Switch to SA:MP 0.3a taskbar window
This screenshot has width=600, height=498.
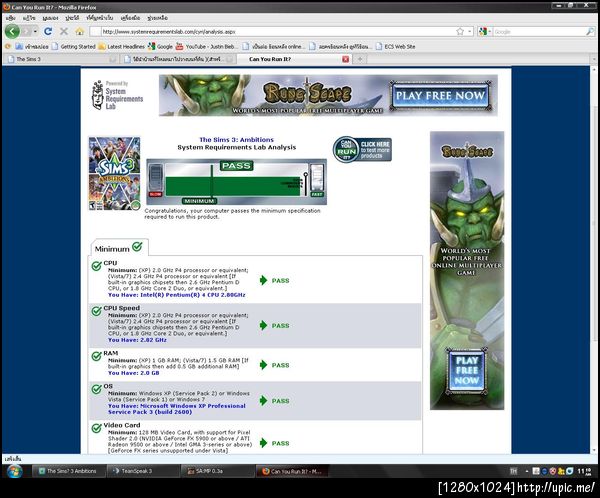(217, 471)
